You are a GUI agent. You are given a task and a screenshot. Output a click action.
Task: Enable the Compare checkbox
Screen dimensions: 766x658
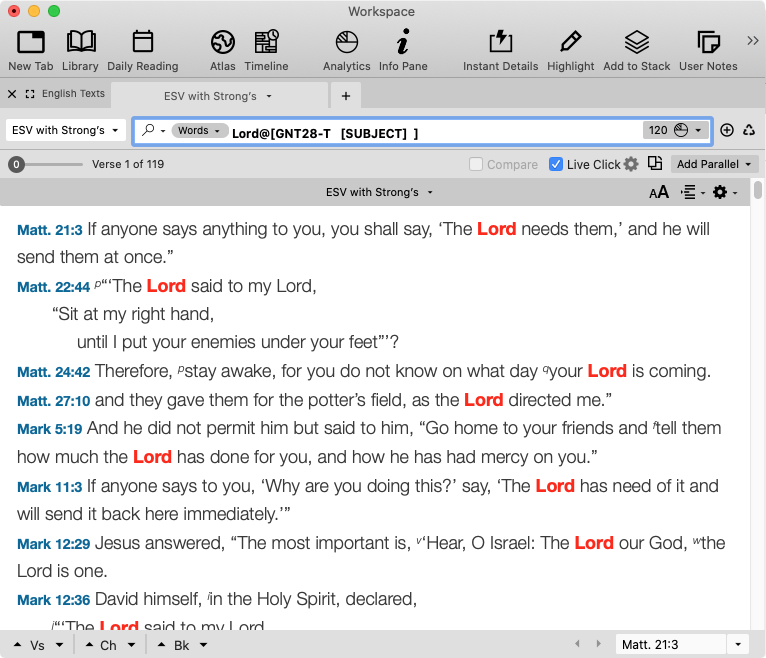pyautogui.click(x=477, y=164)
